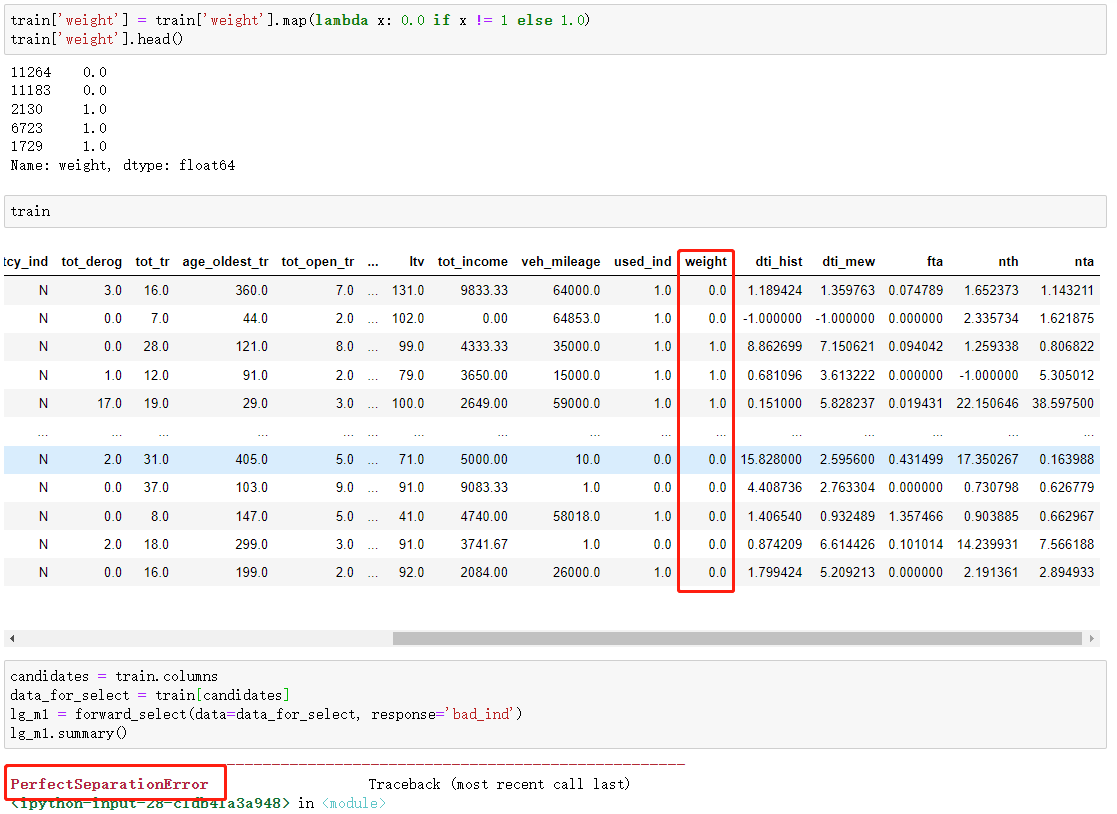Click the dti_hist column header

point(778,261)
